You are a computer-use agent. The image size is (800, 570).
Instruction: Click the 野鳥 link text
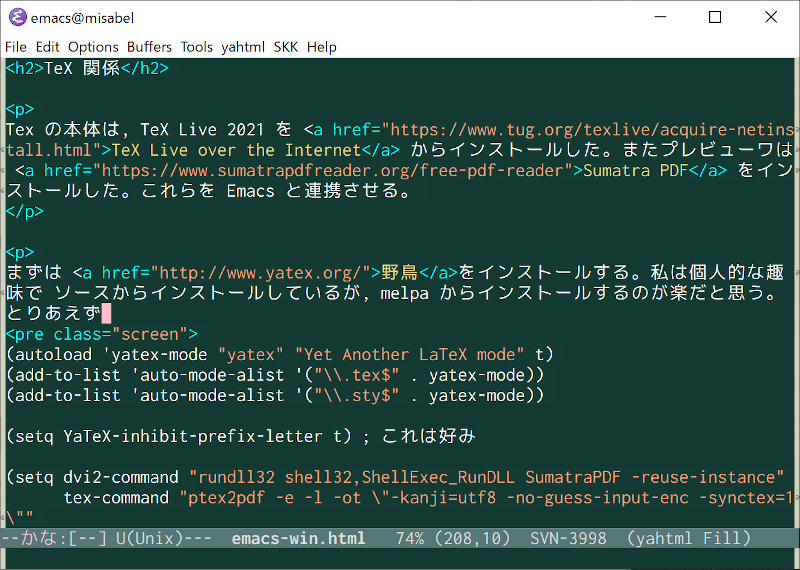[x=399, y=272]
